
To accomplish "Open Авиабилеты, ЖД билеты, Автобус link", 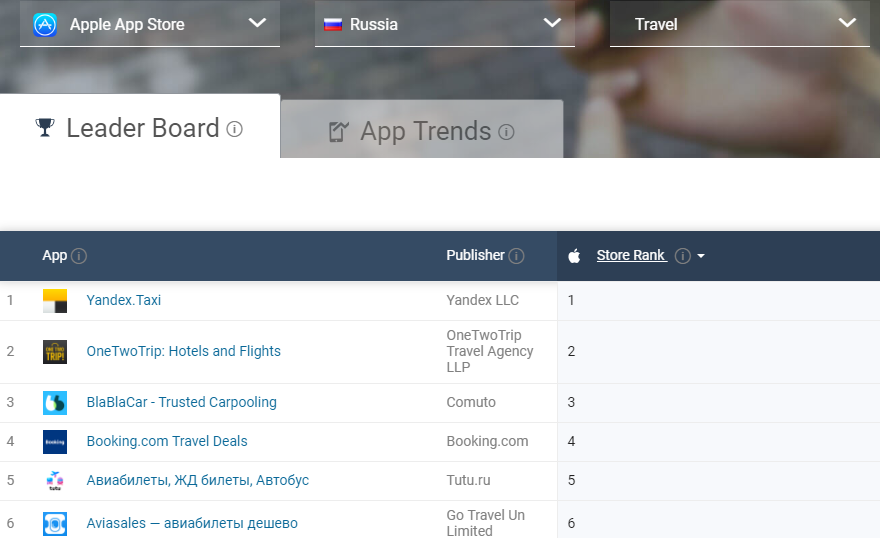I will pos(198,480).
